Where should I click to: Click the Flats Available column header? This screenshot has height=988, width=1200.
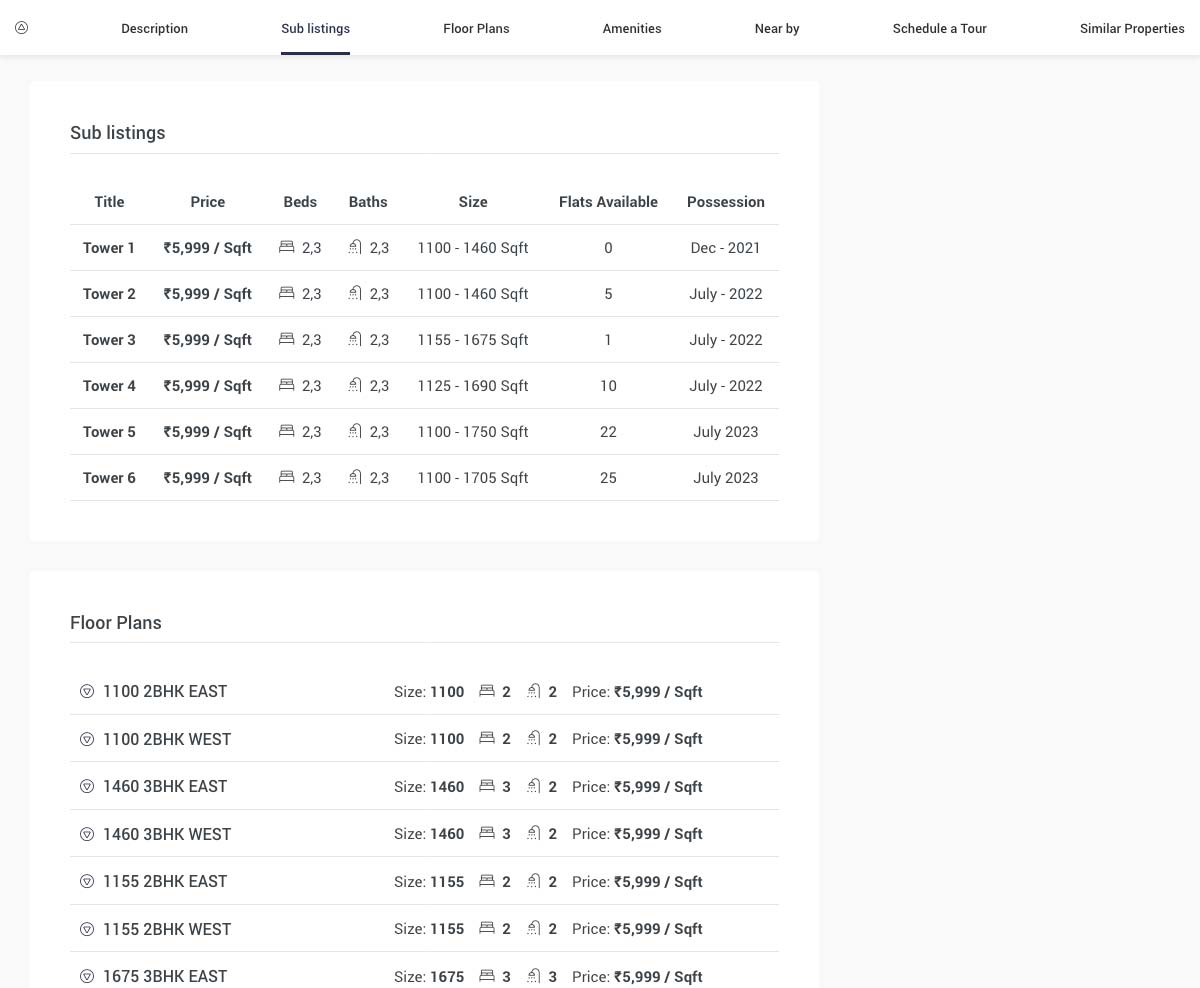click(608, 202)
